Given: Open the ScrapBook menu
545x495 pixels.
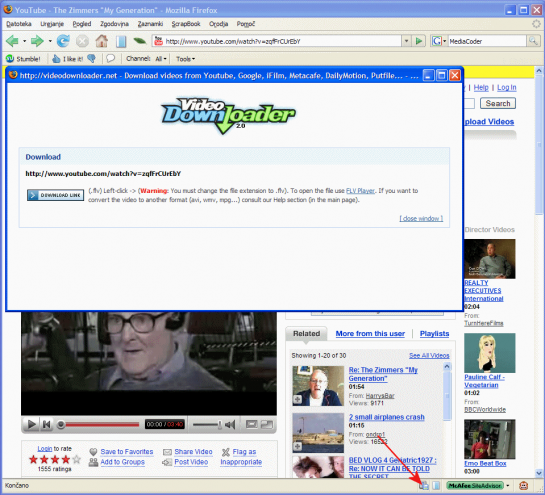Looking at the screenshot, I should (x=186, y=24).
